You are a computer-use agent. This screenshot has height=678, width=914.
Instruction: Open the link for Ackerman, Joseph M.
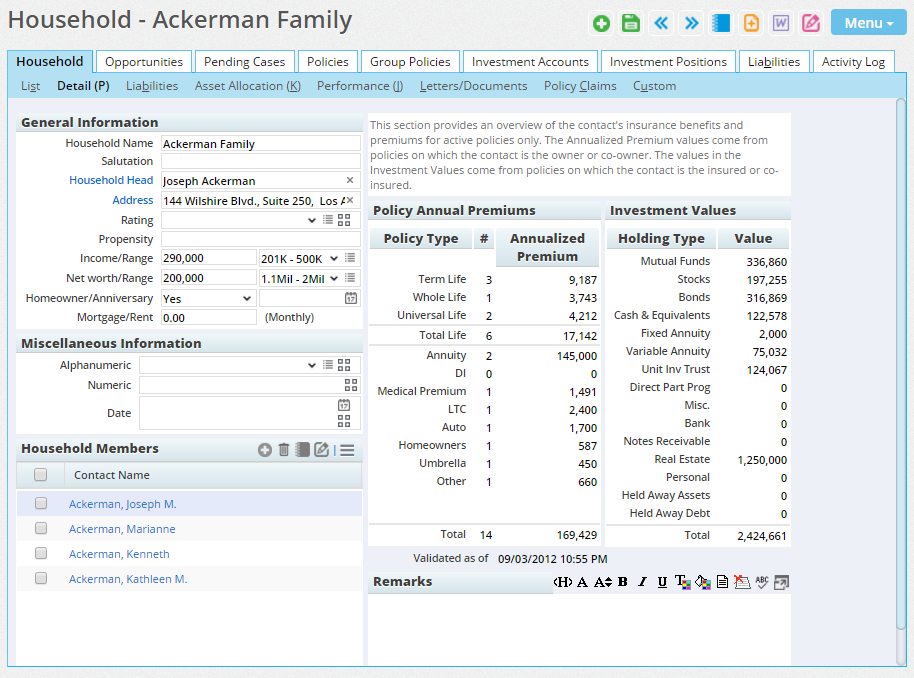coord(121,503)
